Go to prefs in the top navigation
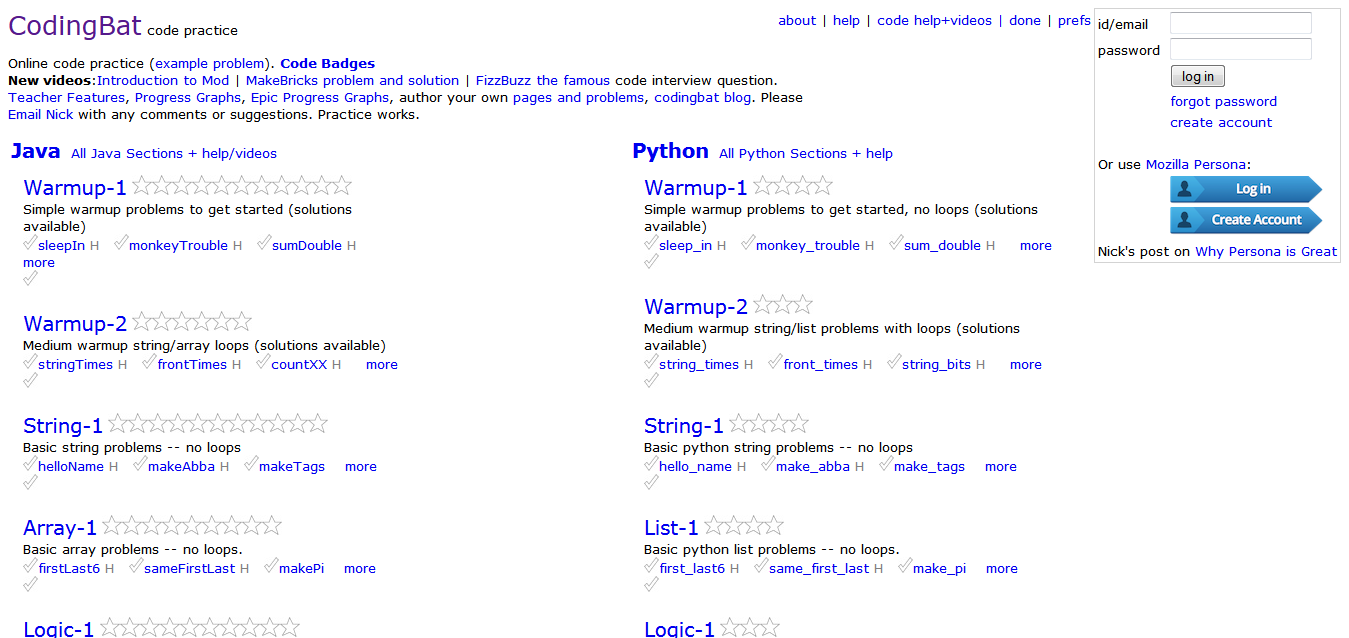Viewport: 1349px width, 638px height. point(1074,21)
